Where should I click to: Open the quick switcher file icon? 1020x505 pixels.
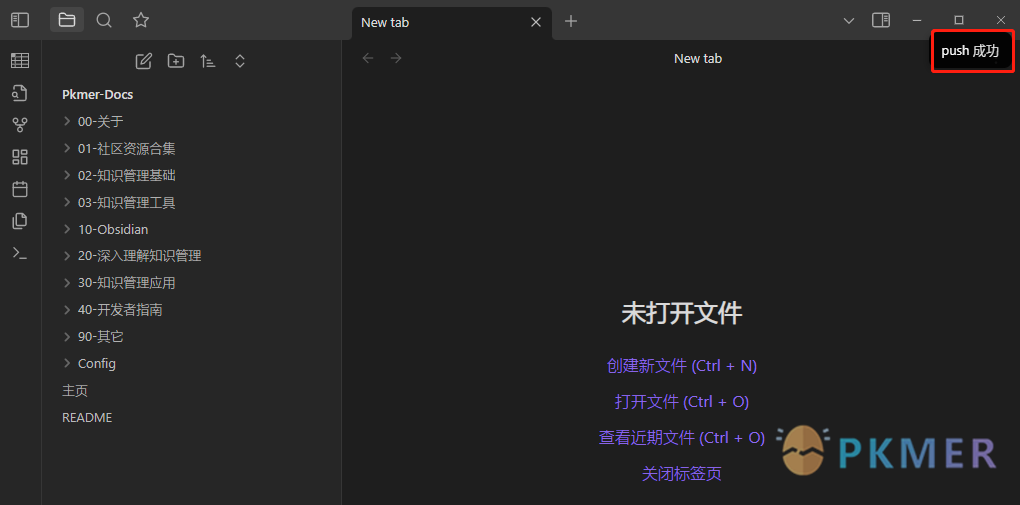[x=20, y=93]
